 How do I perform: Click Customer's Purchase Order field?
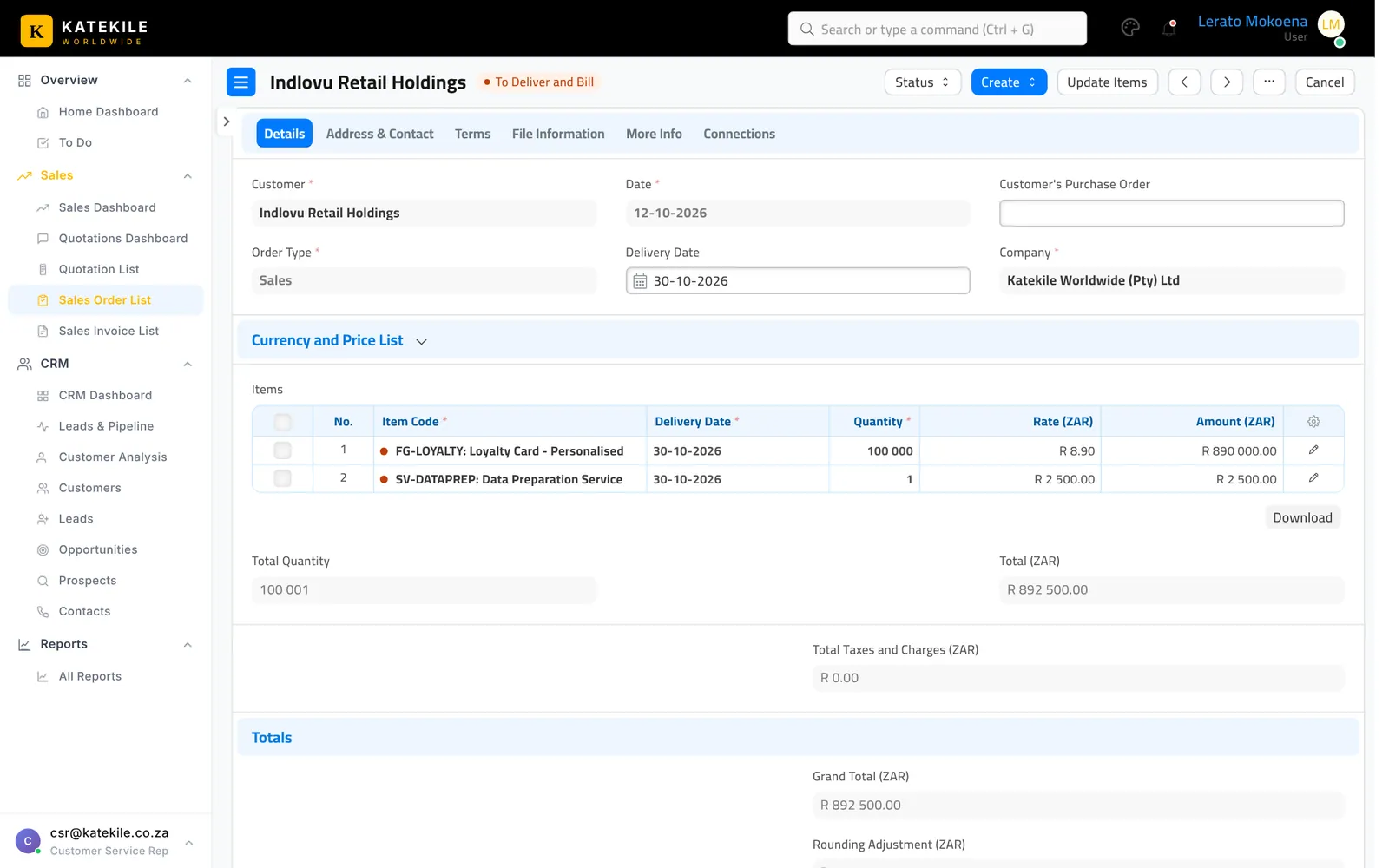pos(1171,214)
